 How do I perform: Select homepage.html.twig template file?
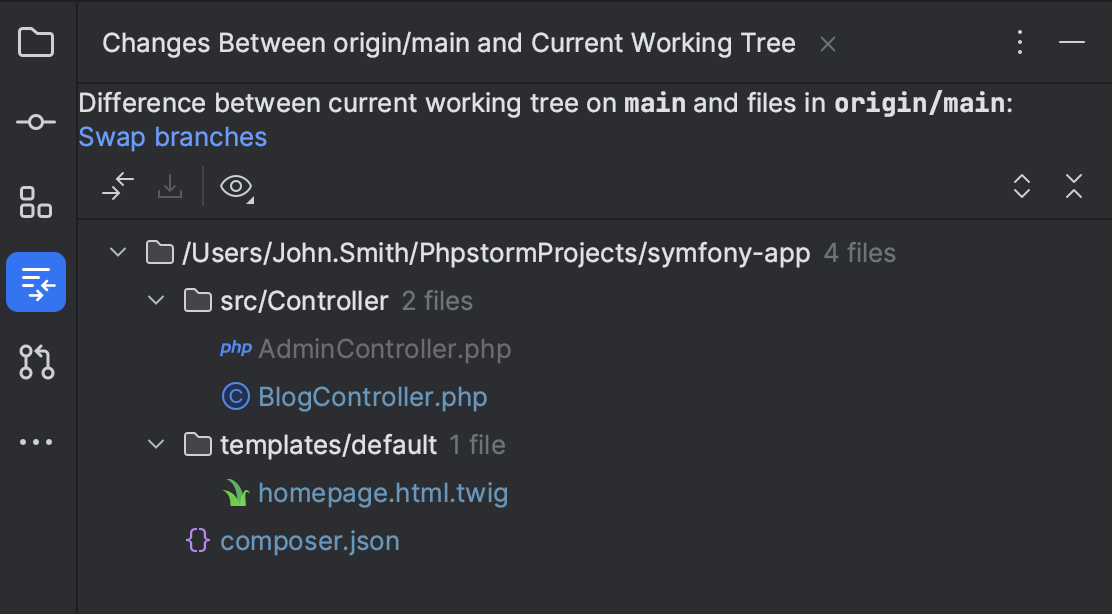coord(383,492)
